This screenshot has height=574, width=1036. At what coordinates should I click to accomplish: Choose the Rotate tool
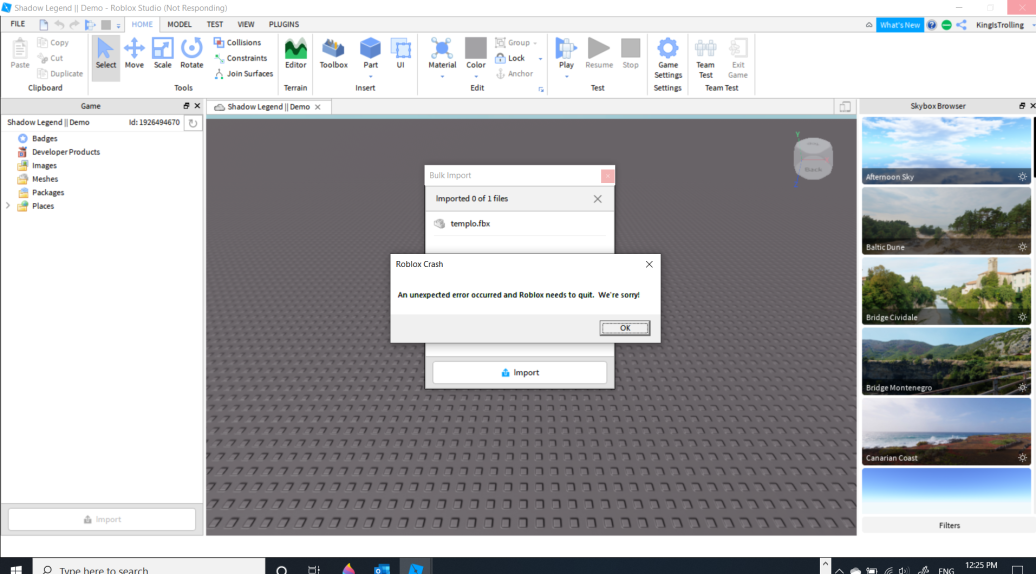point(192,54)
